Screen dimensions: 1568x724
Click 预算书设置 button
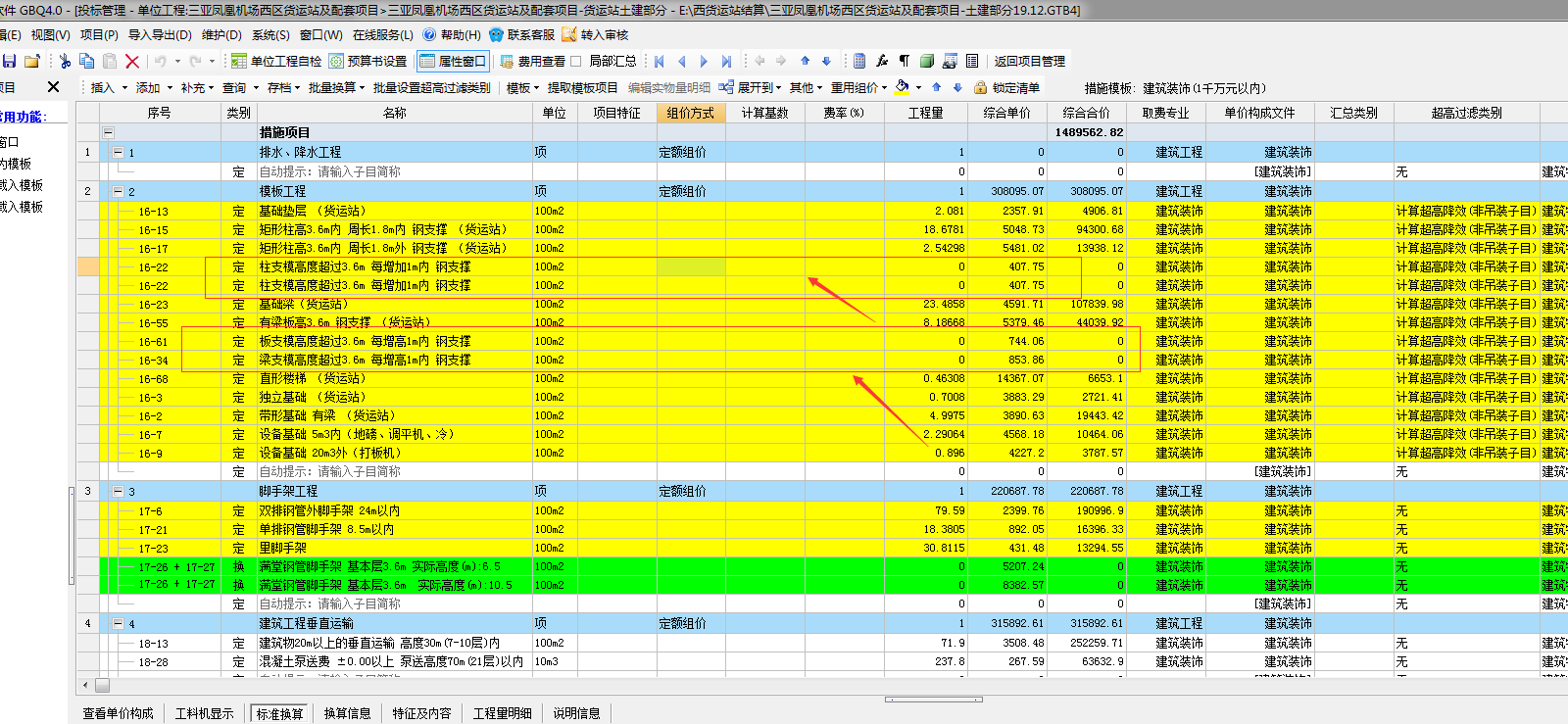368,61
